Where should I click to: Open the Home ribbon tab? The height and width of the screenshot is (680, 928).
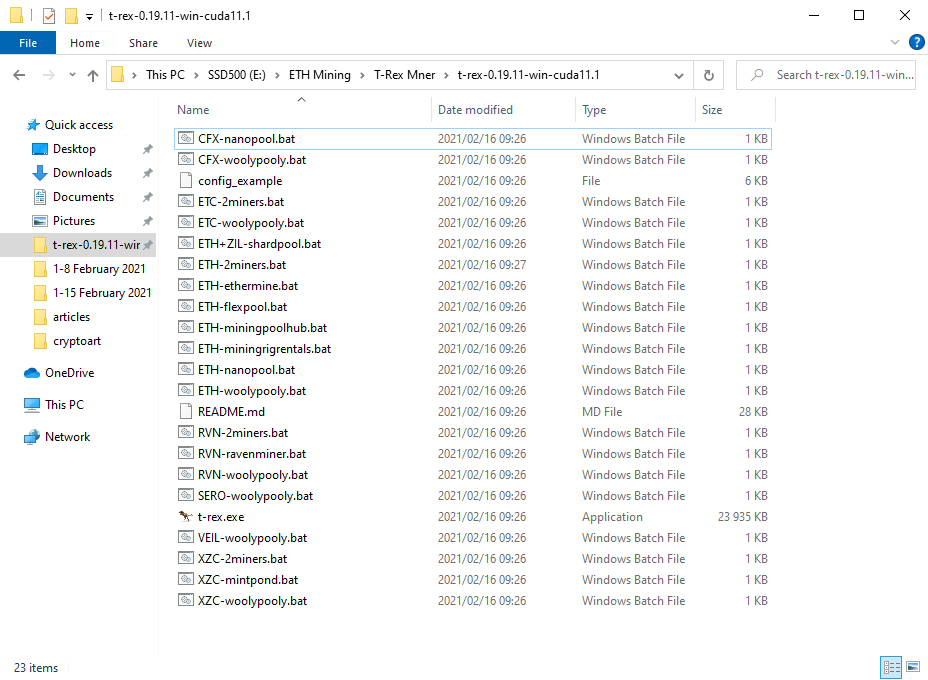click(85, 43)
